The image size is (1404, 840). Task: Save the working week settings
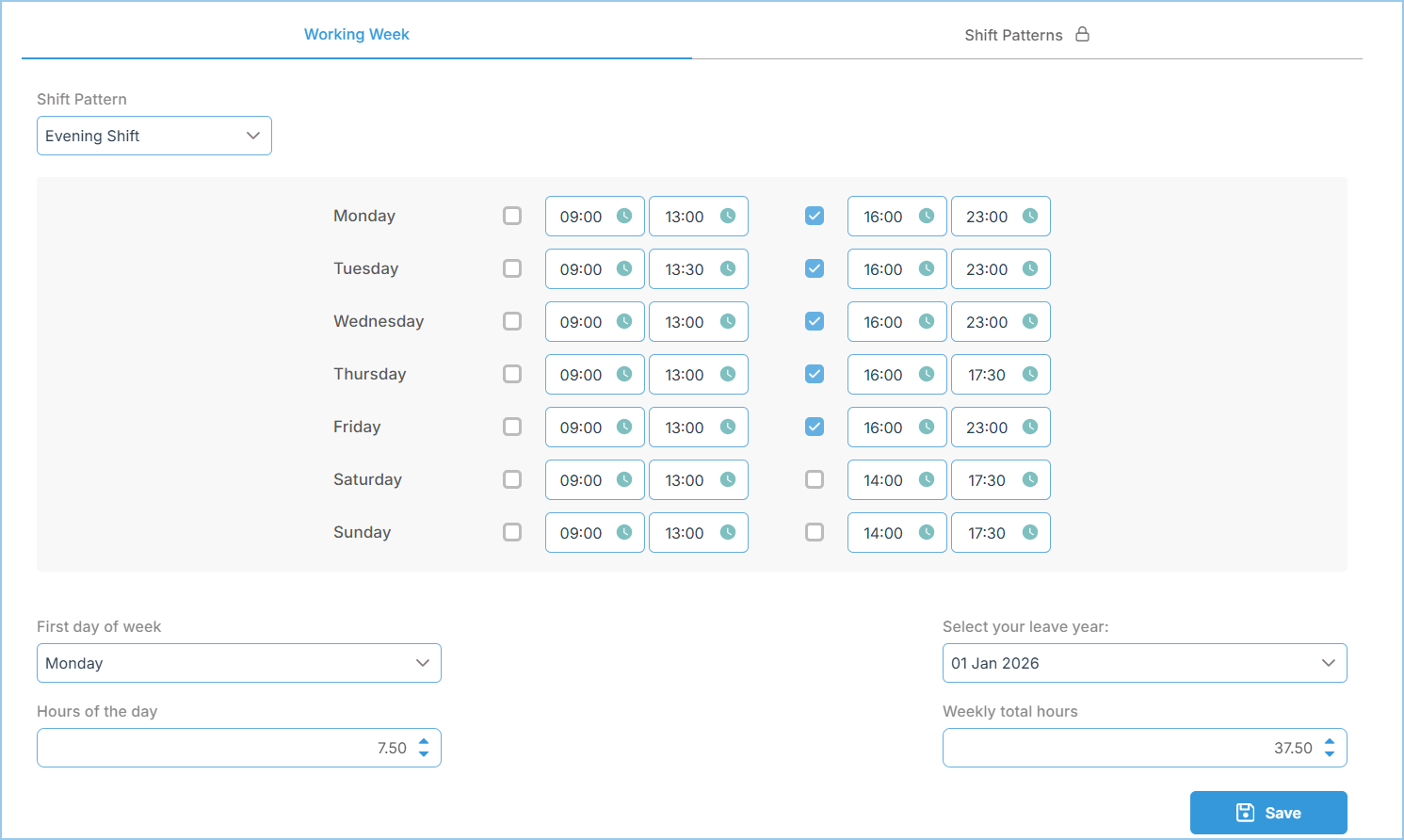click(1268, 813)
